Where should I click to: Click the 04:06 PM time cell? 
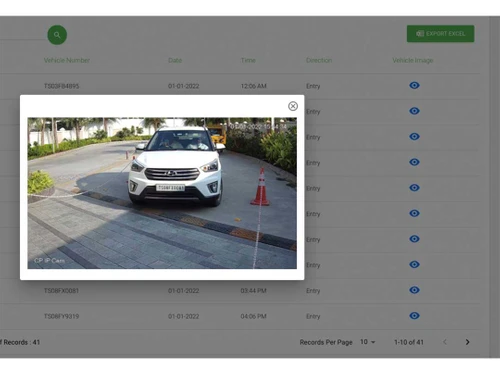tap(253, 316)
